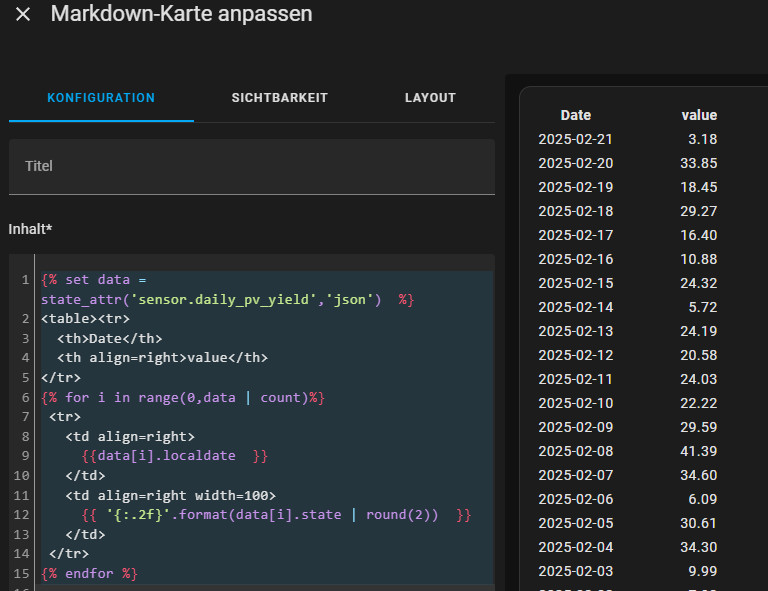Click the value 34.60 in preview
The image size is (768, 591).
pyautogui.click(x=699, y=475)
